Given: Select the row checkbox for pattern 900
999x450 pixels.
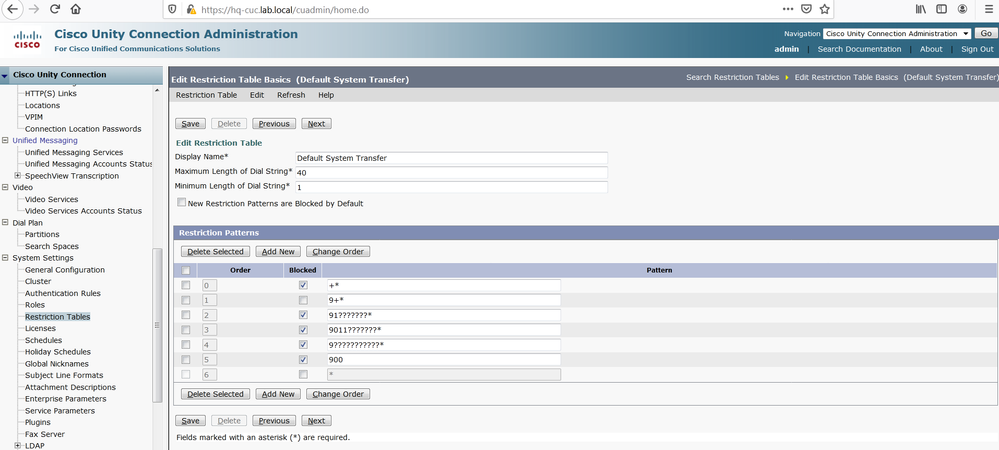Looking at the screenshot, I should [x=186, y=359].
